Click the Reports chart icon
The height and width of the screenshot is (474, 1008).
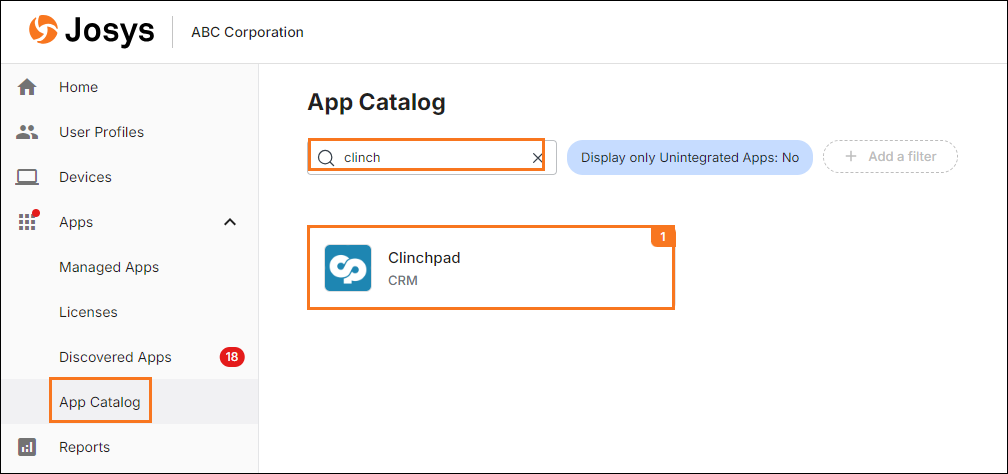click(27, 447)
